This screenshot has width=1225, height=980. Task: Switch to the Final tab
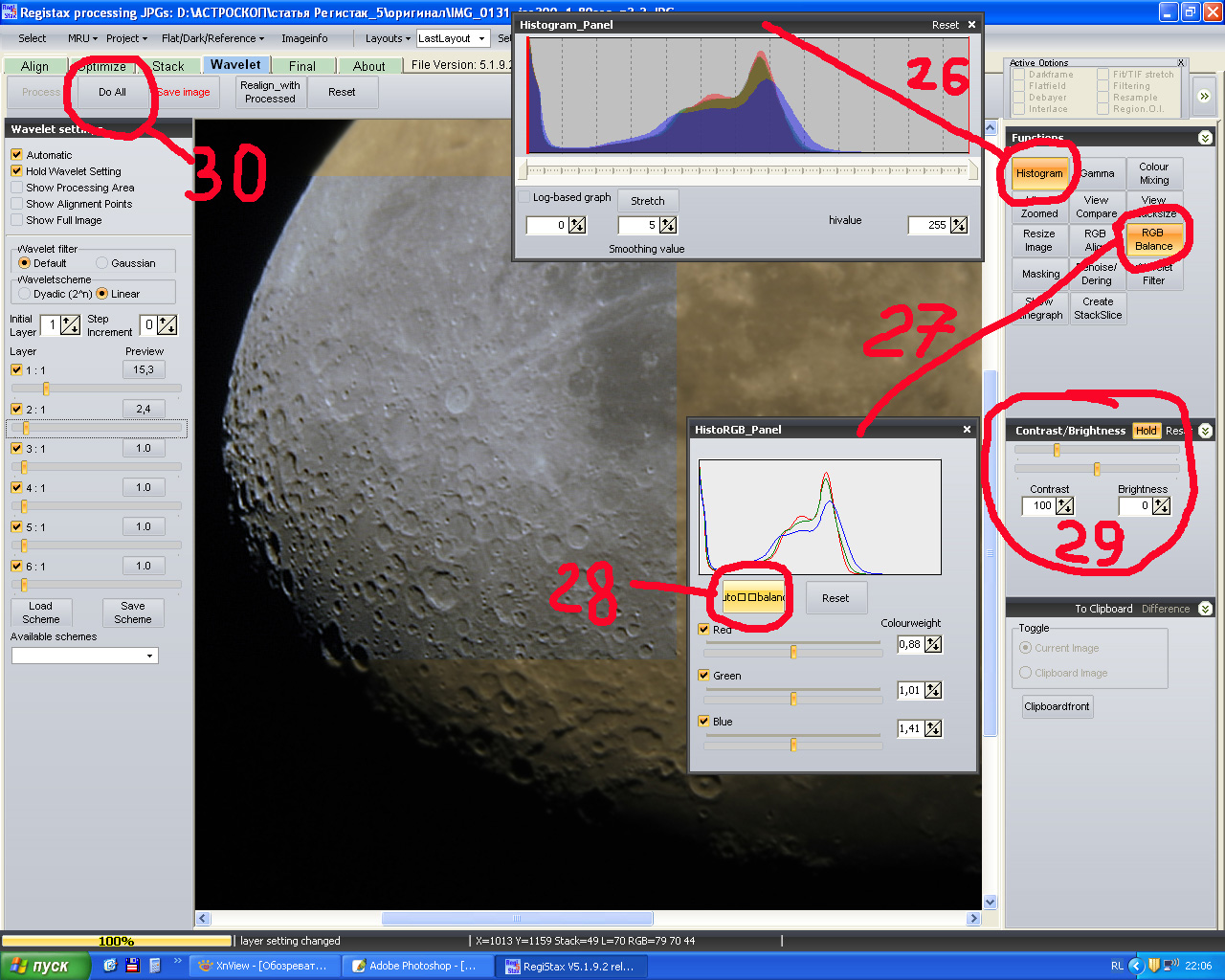(301, 66)
